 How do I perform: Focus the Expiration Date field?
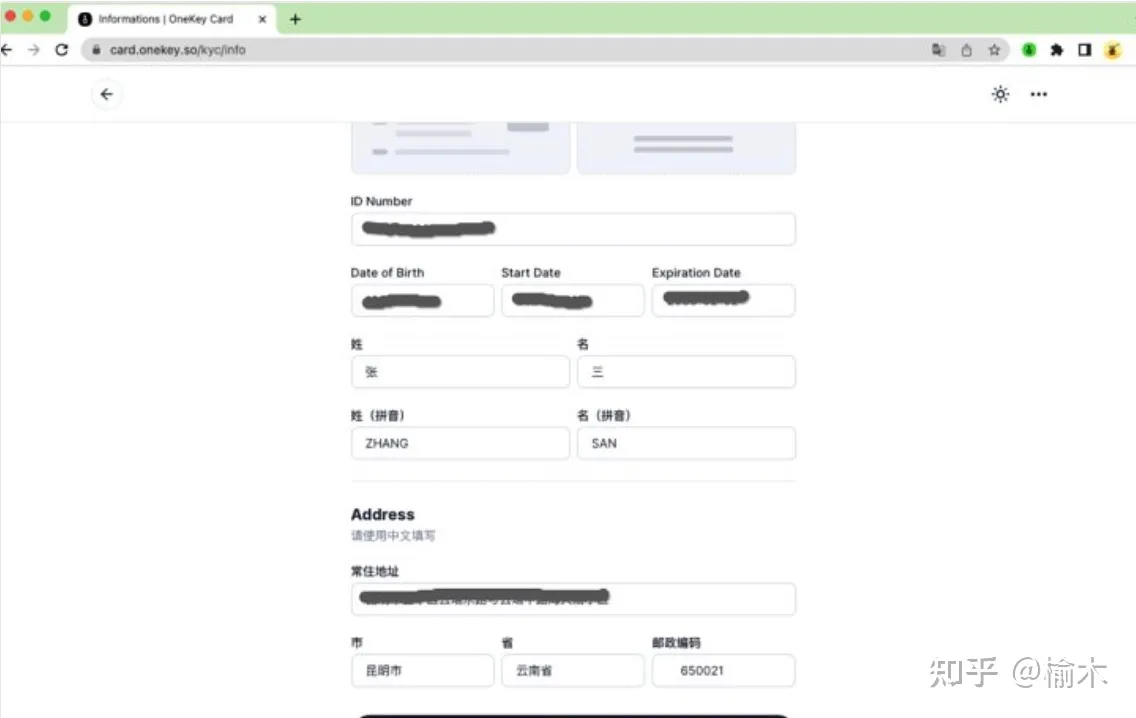click(x=723, y=301)
